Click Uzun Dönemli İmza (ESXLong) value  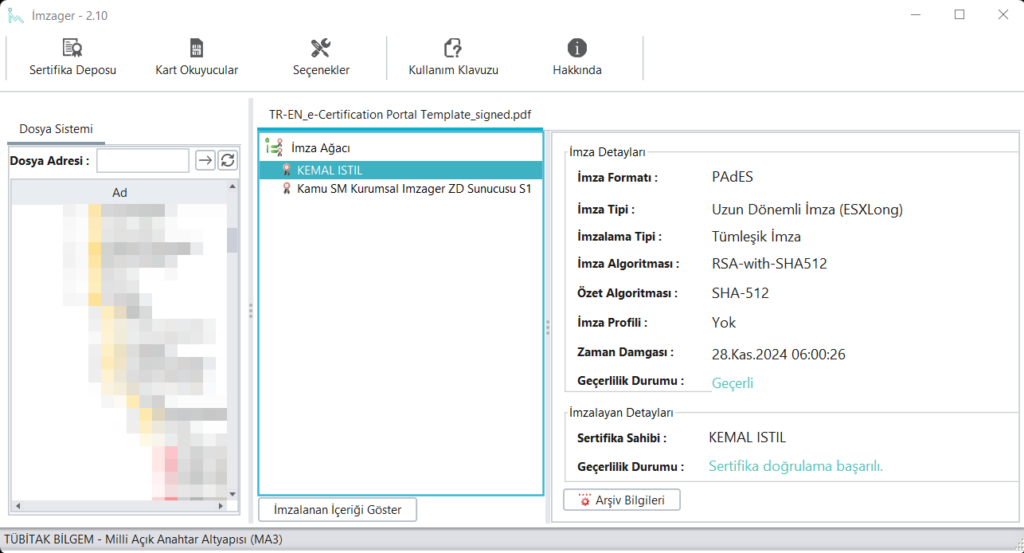pyautogui.click(x=807, y=210)
